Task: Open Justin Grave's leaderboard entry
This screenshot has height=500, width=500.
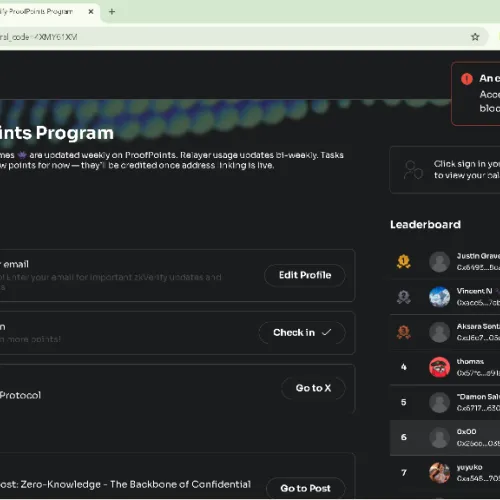Action: (x=445, y=262)
